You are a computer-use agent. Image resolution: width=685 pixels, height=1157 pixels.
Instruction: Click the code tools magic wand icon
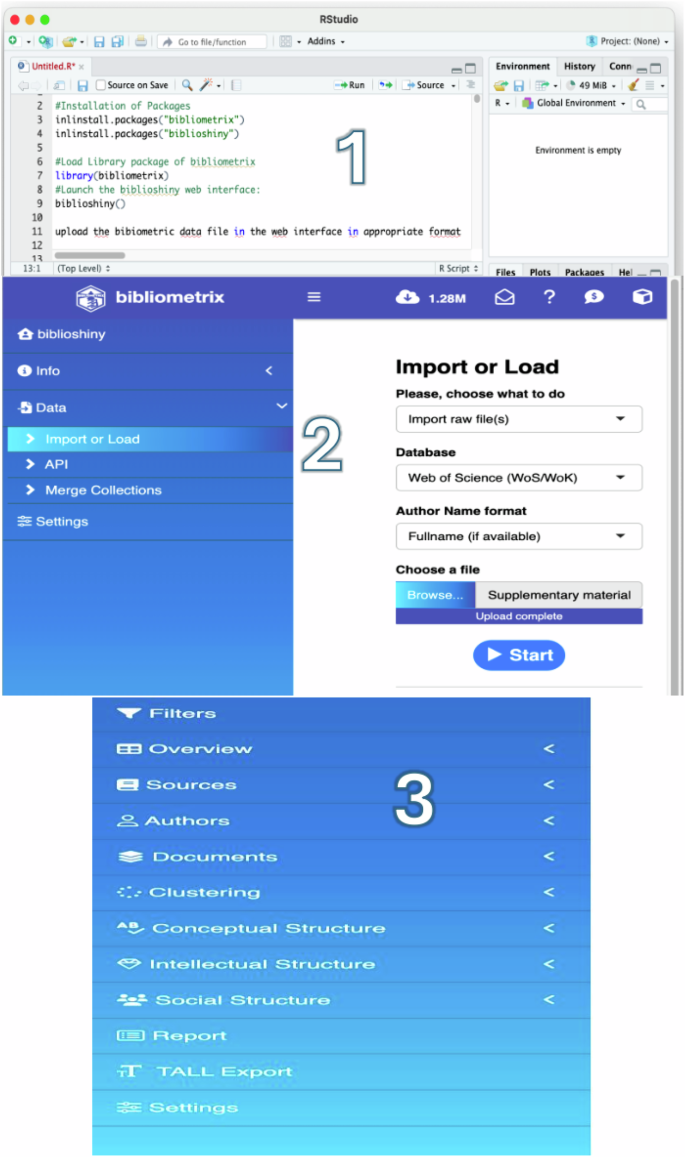(x=207, y=85)
